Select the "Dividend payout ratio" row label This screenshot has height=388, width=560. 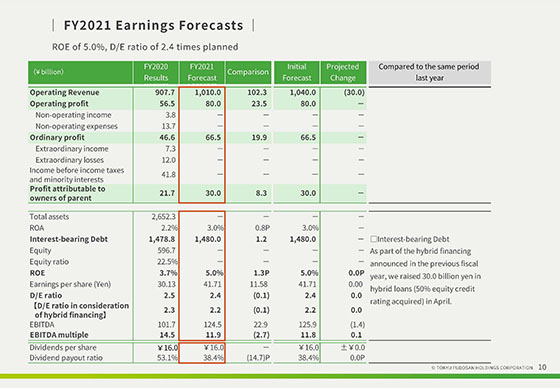[x=66, y=358]
